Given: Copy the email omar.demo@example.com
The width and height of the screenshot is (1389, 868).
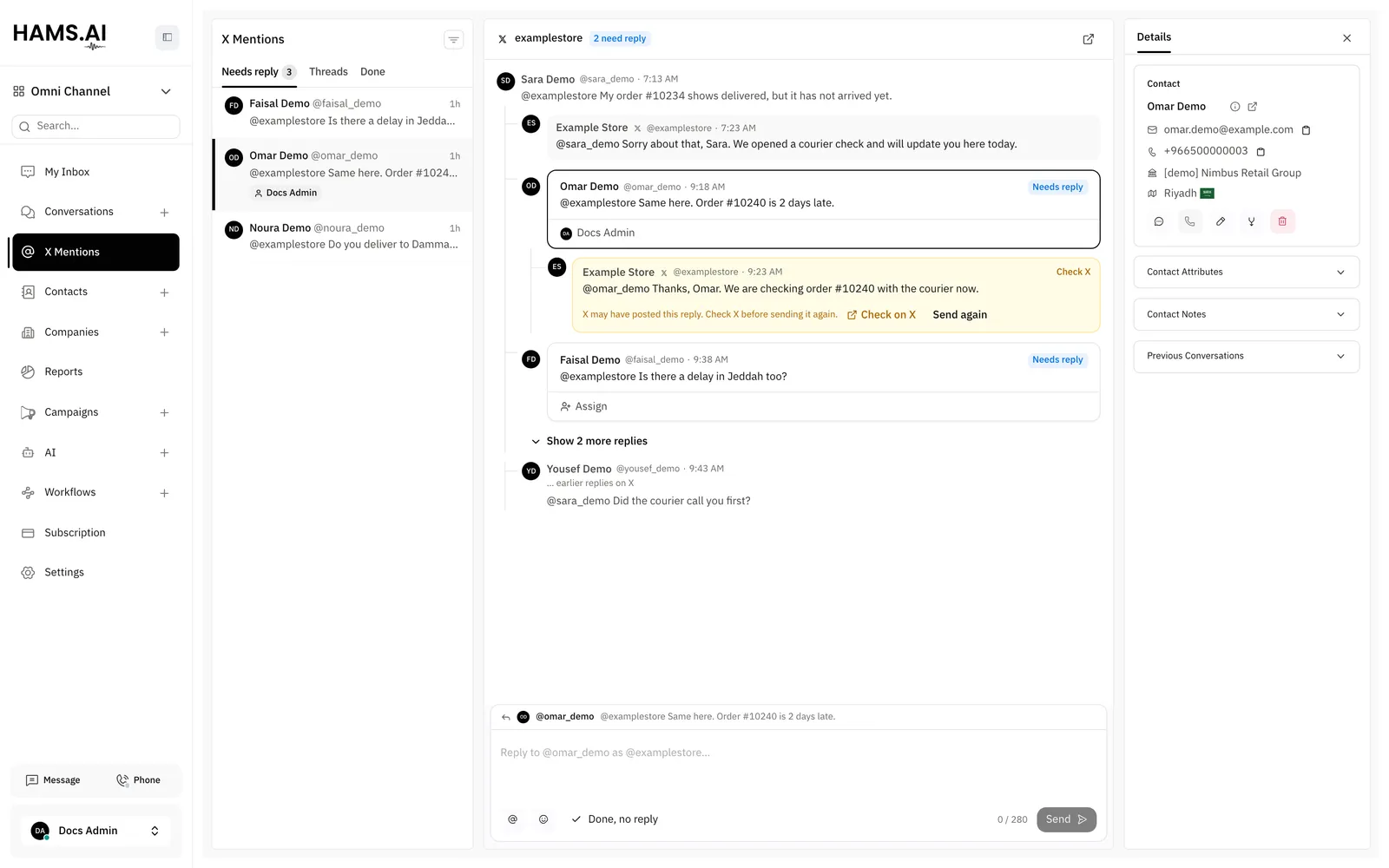Looking at the screenshot, I should click(1306, 130).
